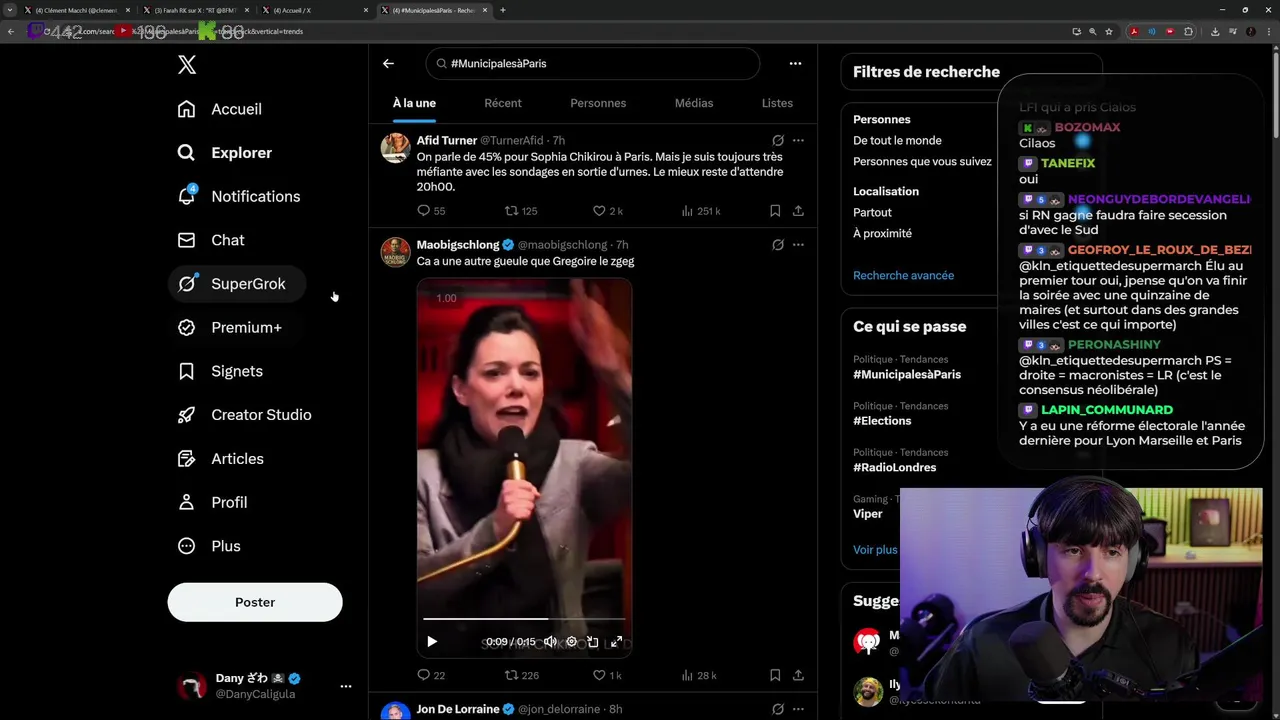Open search options three-dot menu
This screenshot has height=720, width=1280.
(795, 63)
